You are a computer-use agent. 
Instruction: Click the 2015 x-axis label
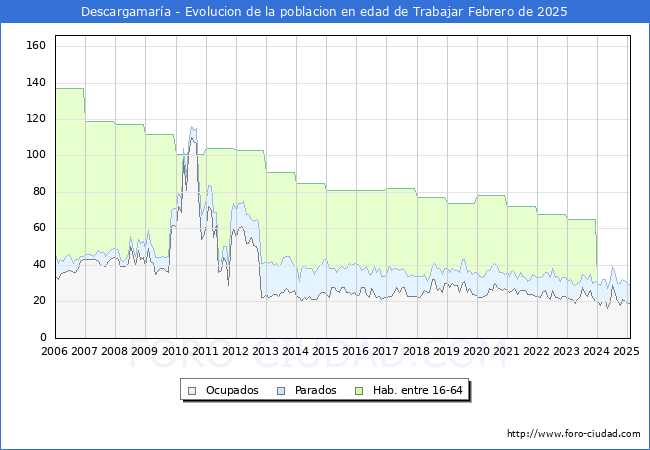click(325, 351)
